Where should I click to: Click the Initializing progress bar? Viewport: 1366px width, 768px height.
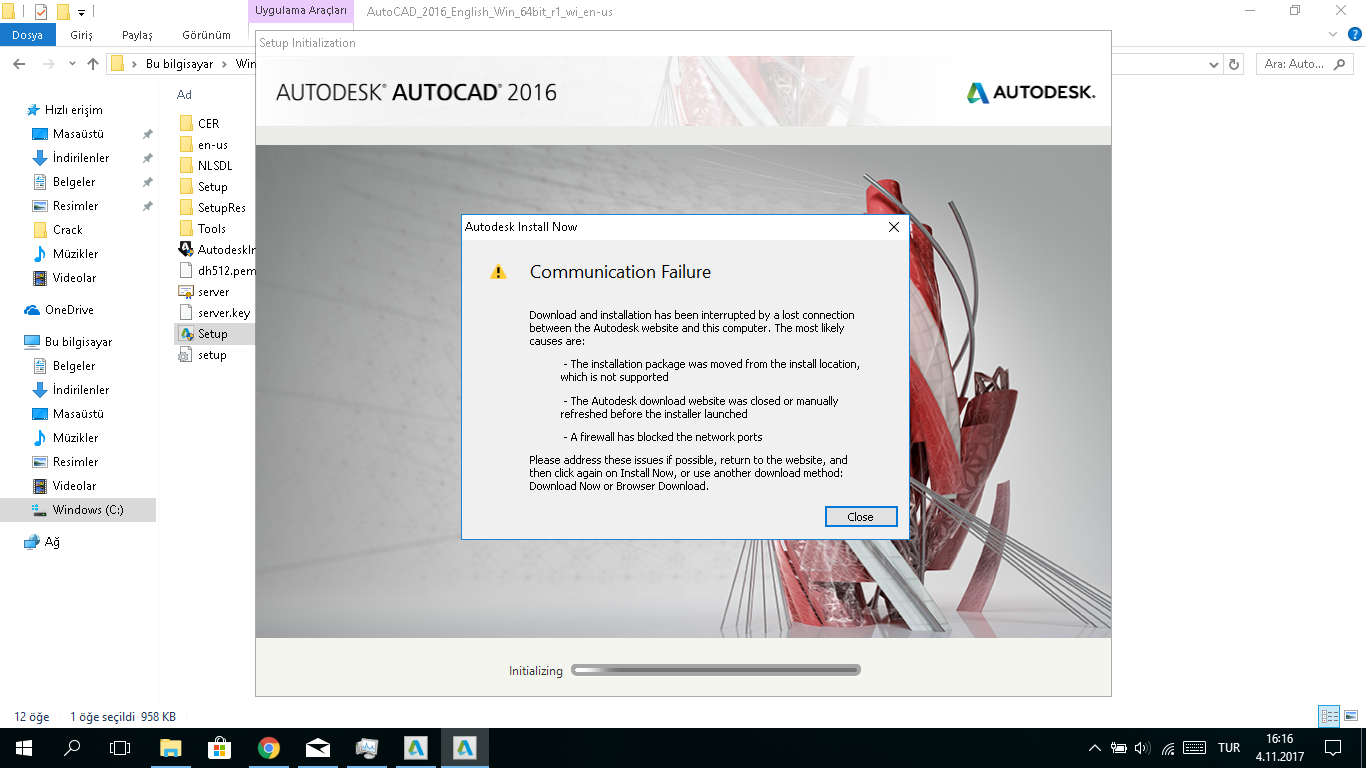point(715,670)
